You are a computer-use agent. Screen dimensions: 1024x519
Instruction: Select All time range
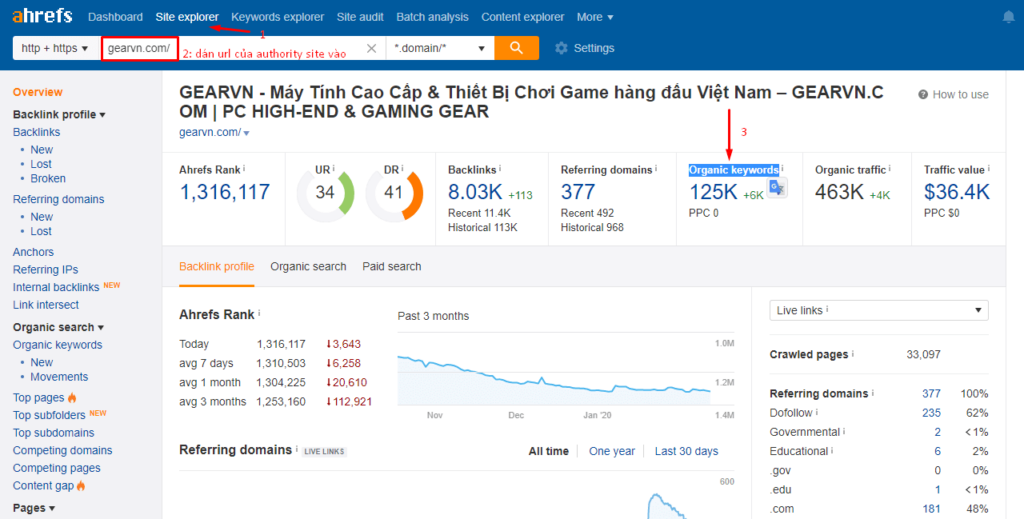click(x=549, y=451)
